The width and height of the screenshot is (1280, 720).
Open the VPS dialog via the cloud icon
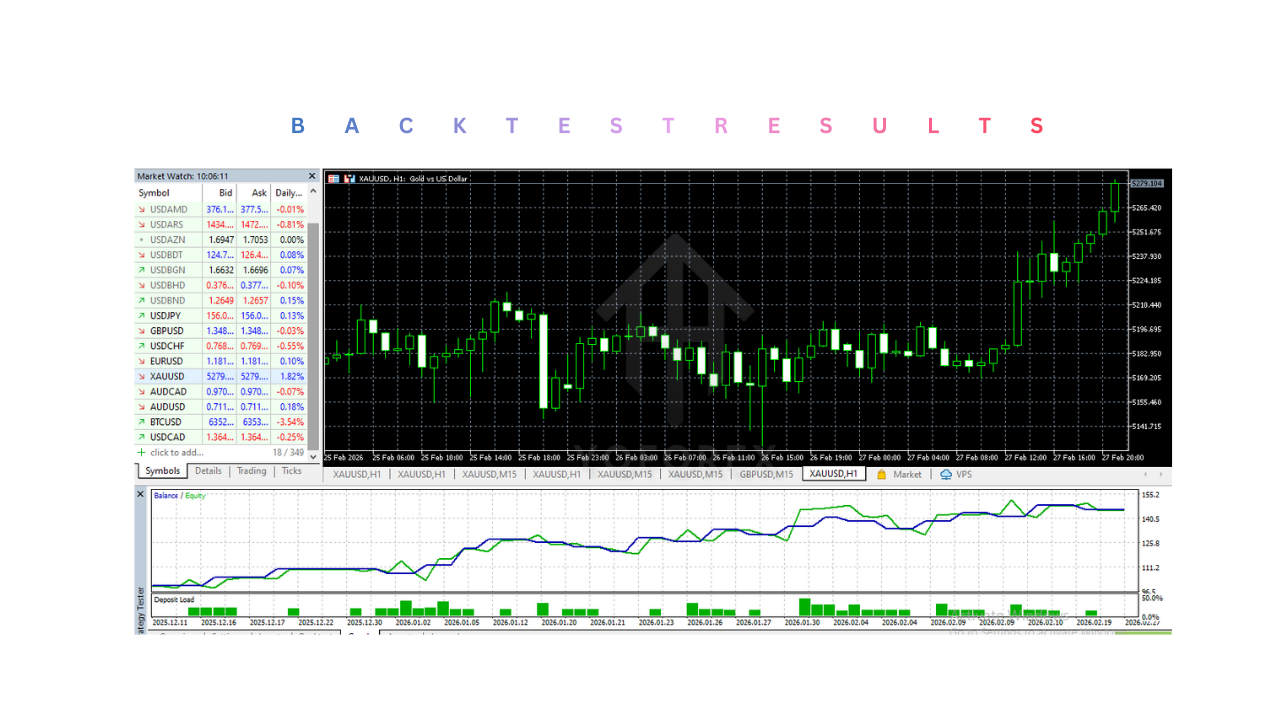tap(944, 474)
